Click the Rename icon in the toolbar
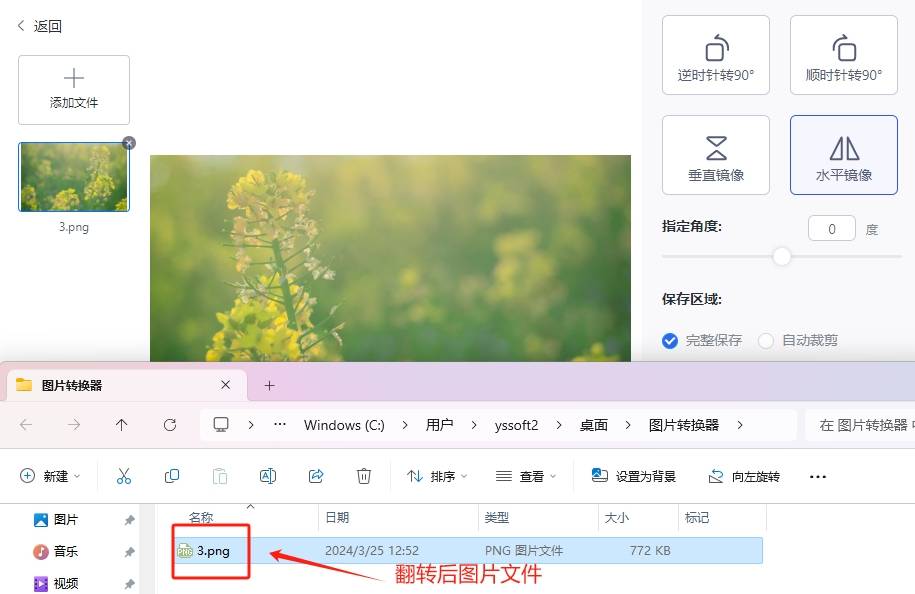Screen dimensions: 915x594 coord(268,476)
